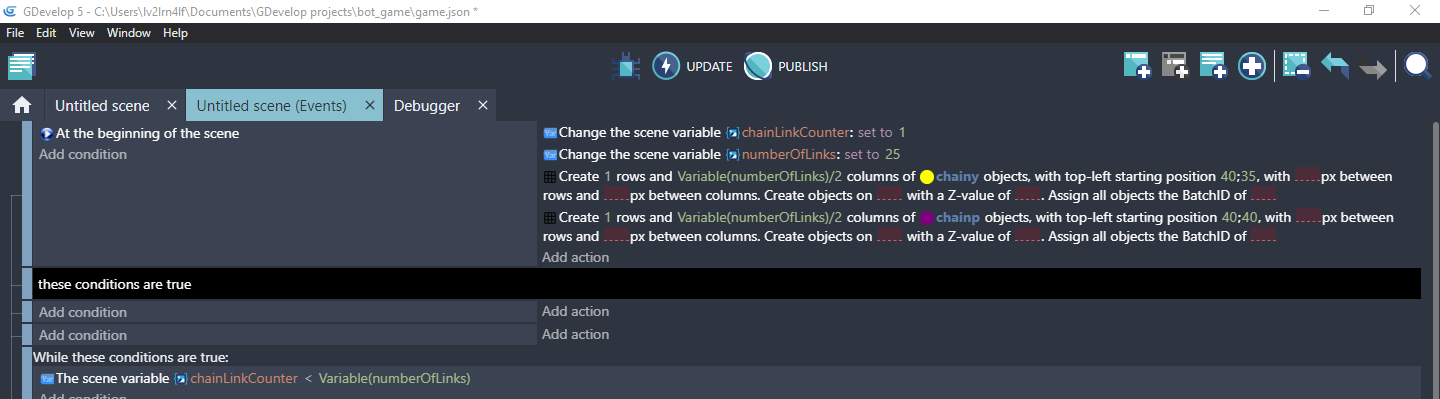Click the PUBLISH button
Viewport: 1440px width, 399px height.
[786, 67]
